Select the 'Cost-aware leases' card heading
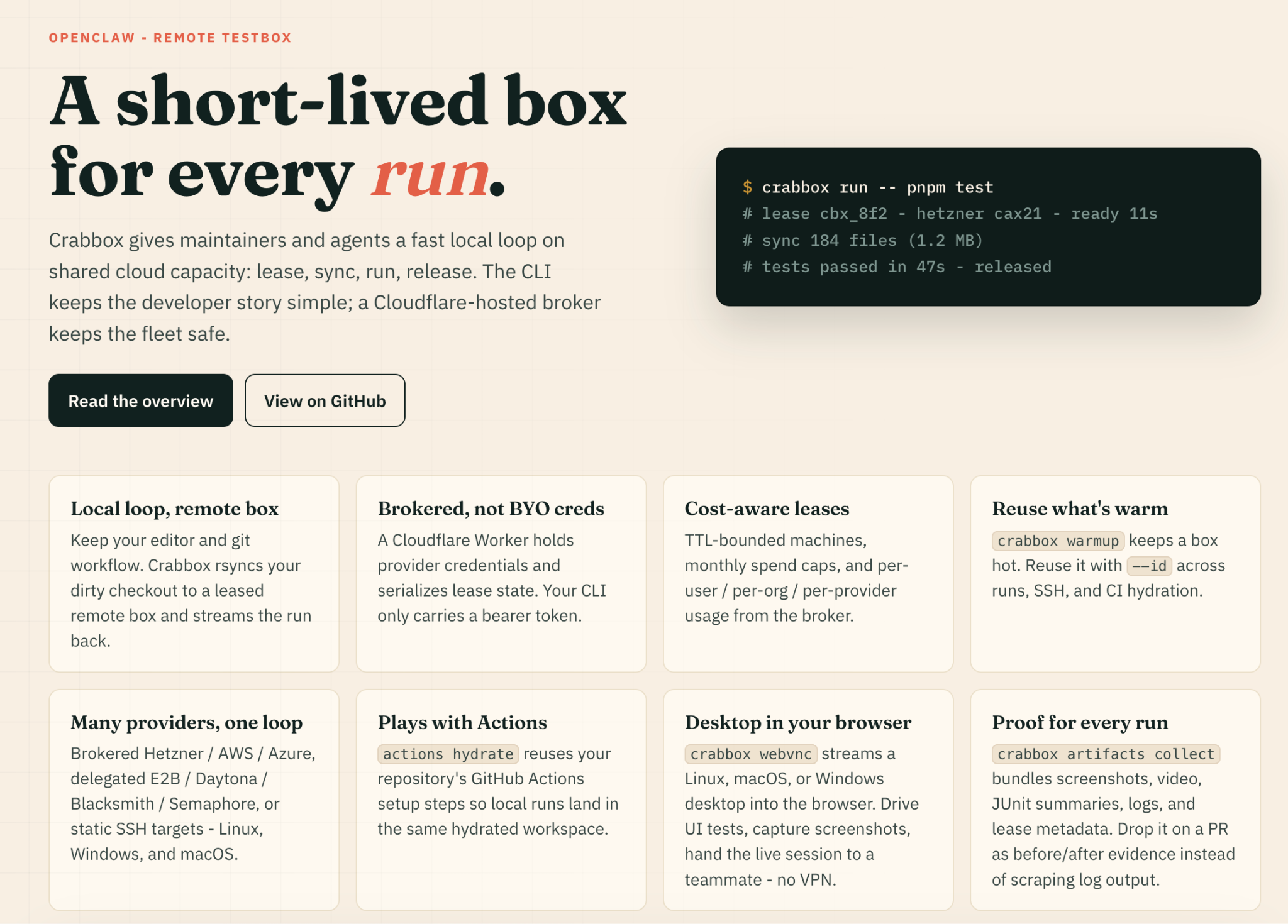 (x=767, y=509)
